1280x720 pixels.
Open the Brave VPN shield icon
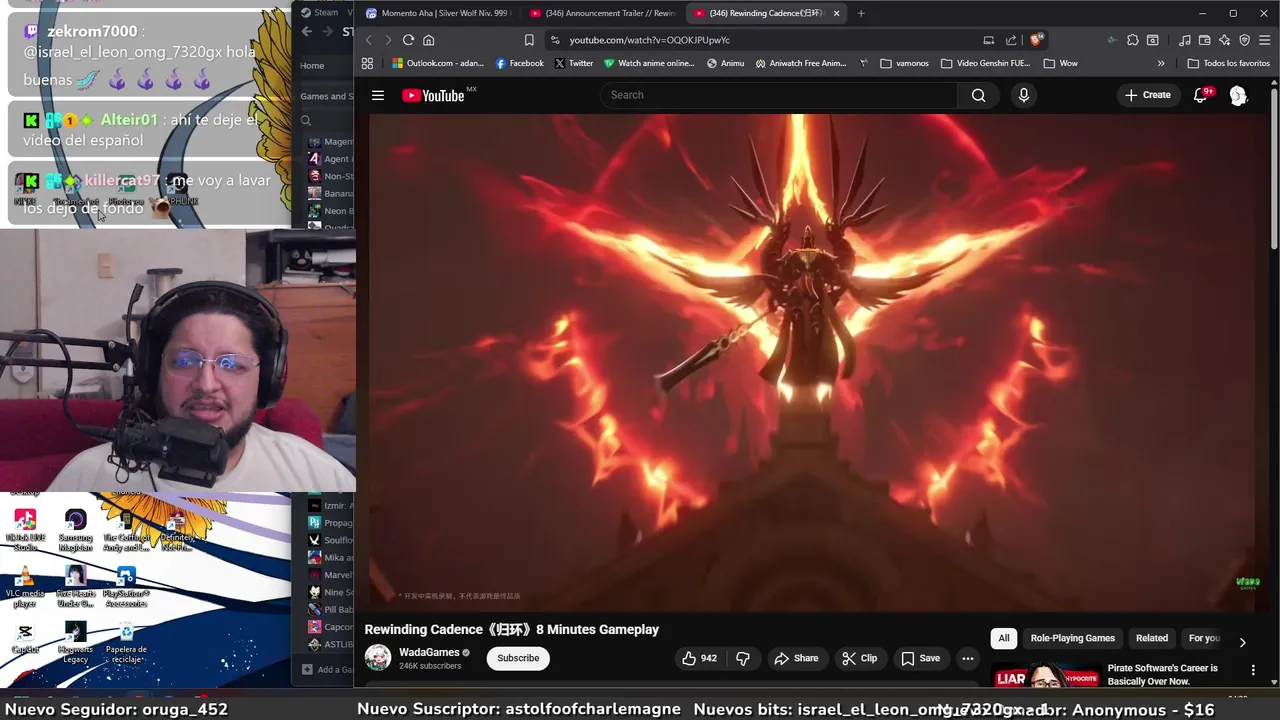[x=1244, y=40]
